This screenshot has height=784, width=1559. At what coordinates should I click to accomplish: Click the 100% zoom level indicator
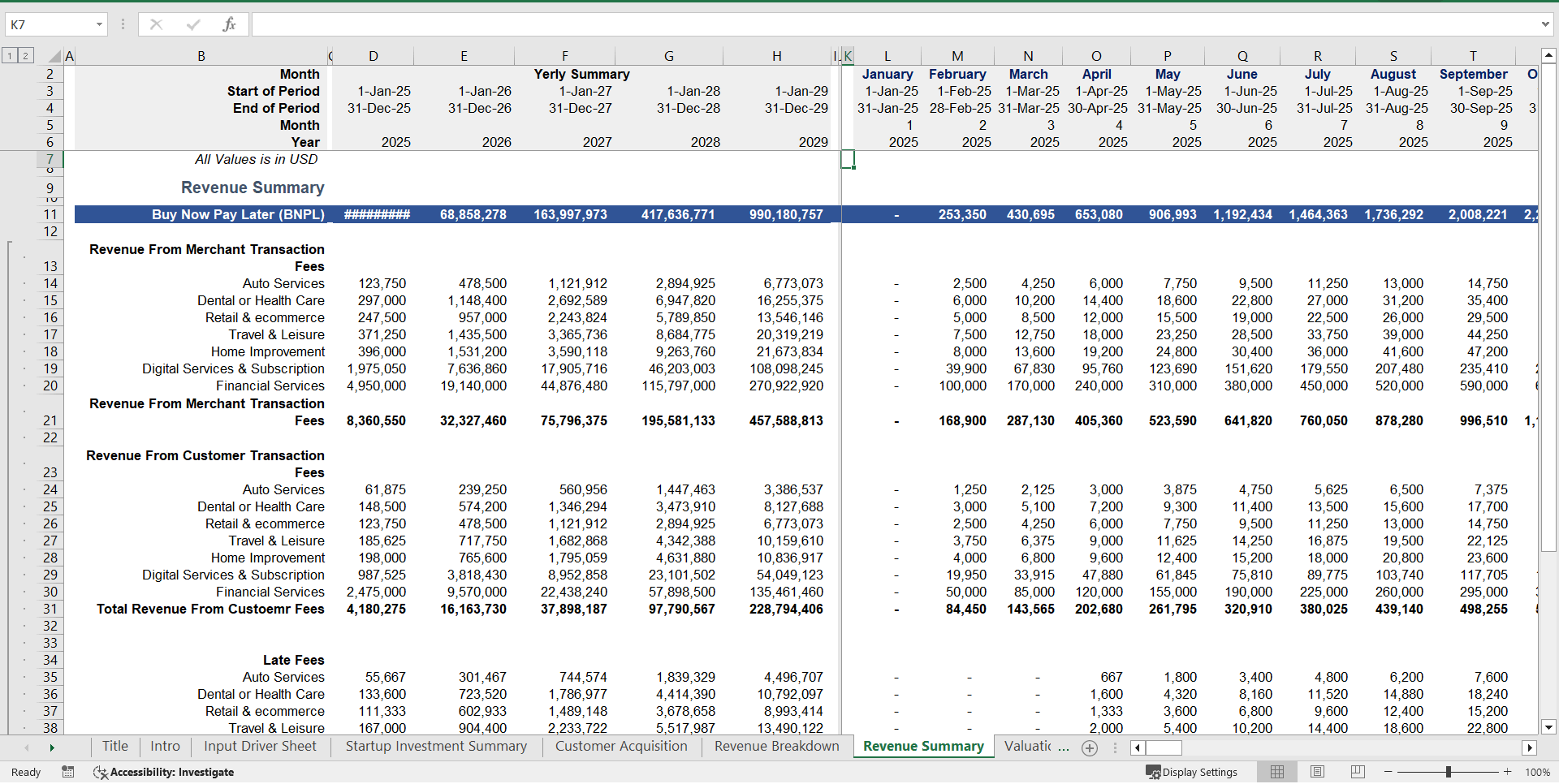pyautogui.click(x=1537, y=772)
